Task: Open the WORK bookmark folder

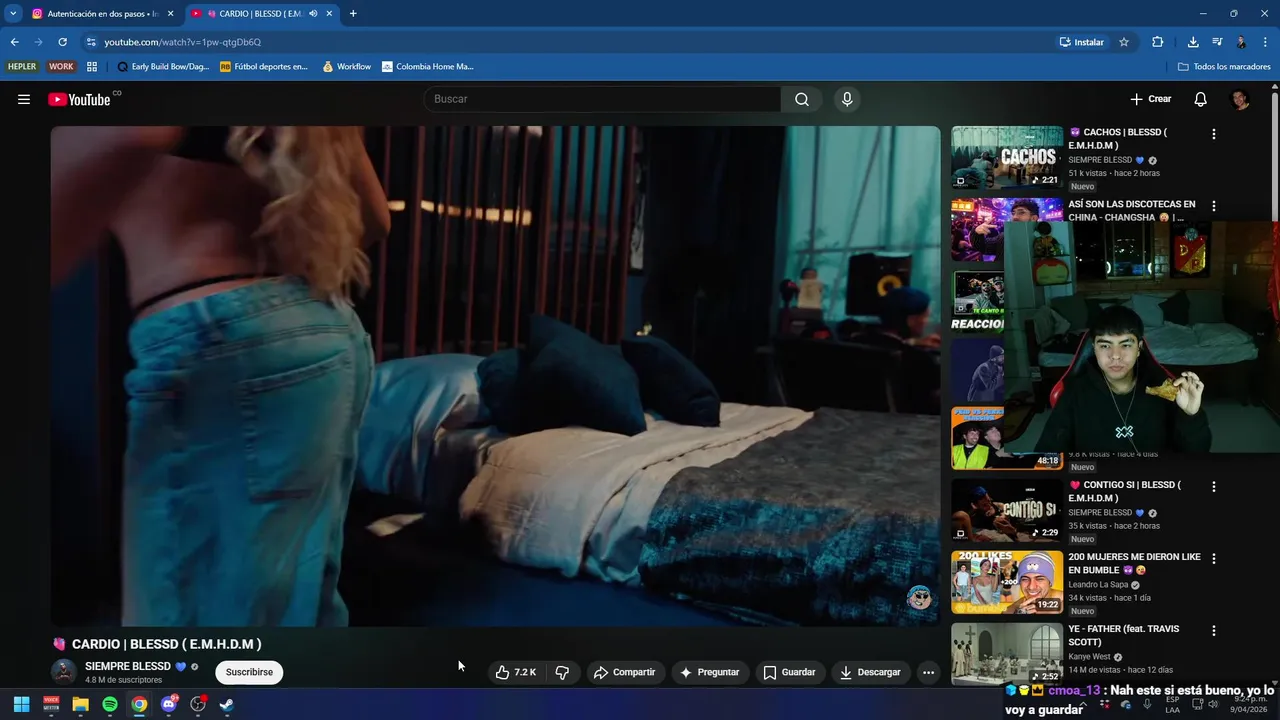Action: pos(61,67)
